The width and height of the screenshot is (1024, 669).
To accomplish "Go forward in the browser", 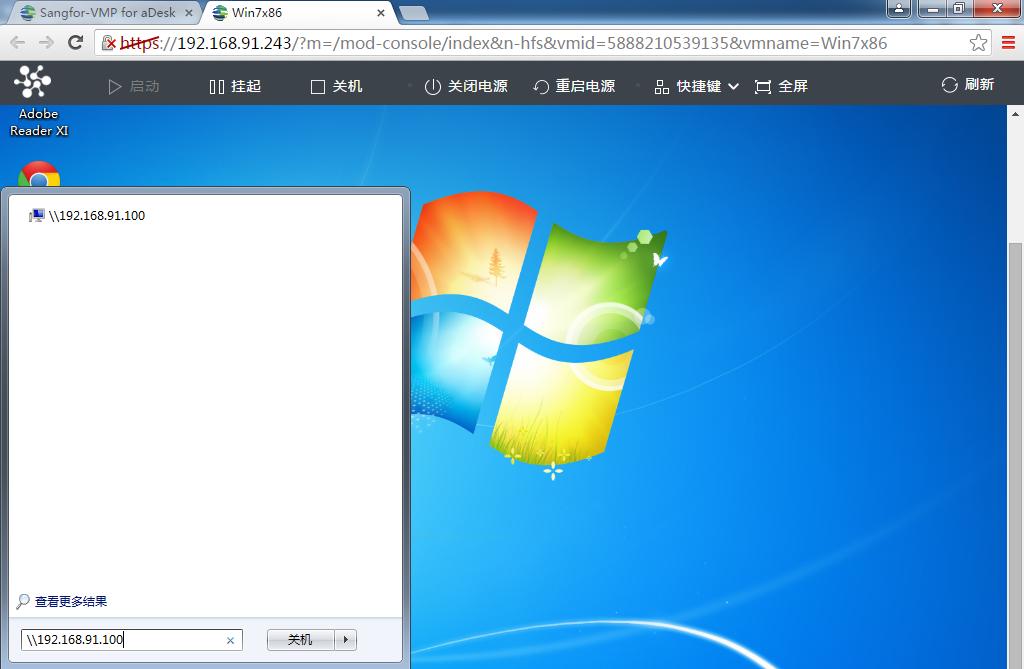I will click(x=46, y=43).
